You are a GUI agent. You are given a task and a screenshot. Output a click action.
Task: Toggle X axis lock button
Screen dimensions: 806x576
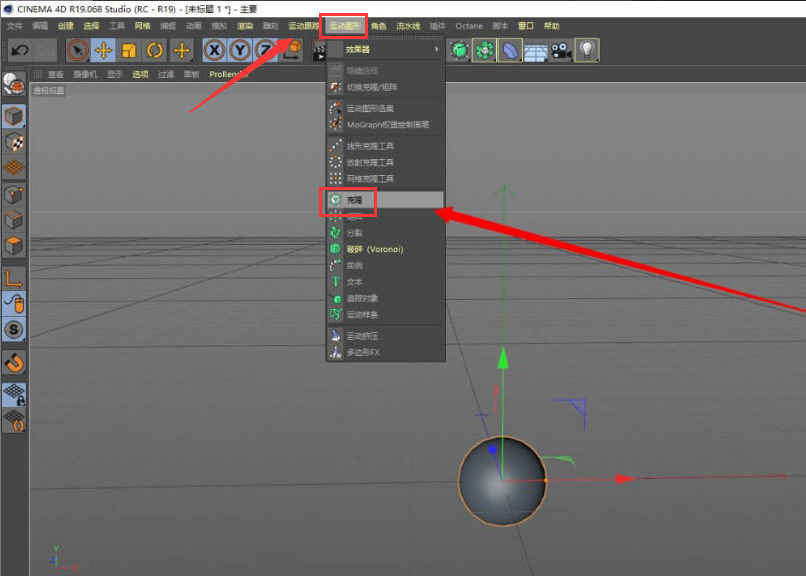[x=213, y=50]
